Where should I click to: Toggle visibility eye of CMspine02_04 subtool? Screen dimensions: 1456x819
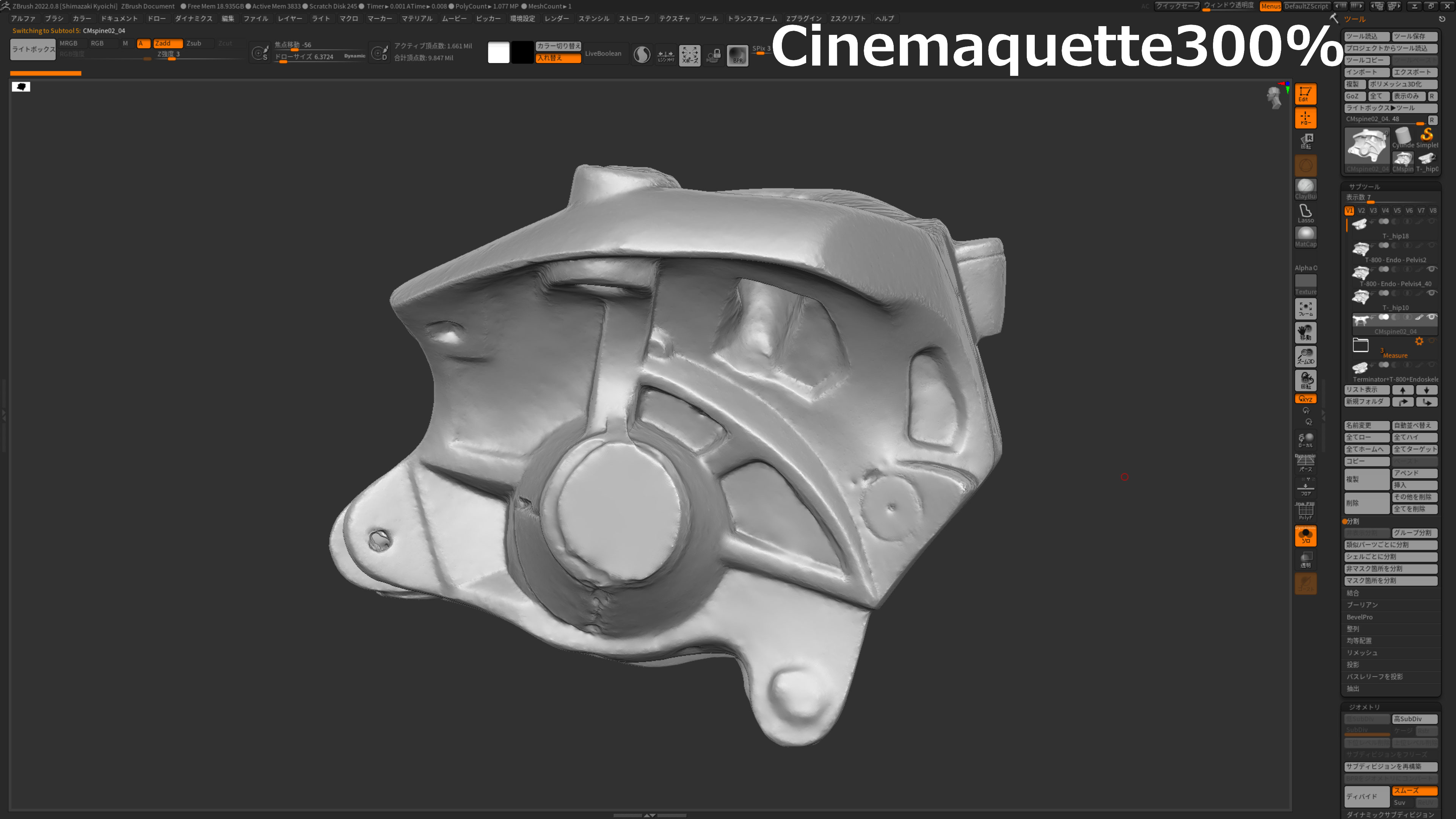1431,317
